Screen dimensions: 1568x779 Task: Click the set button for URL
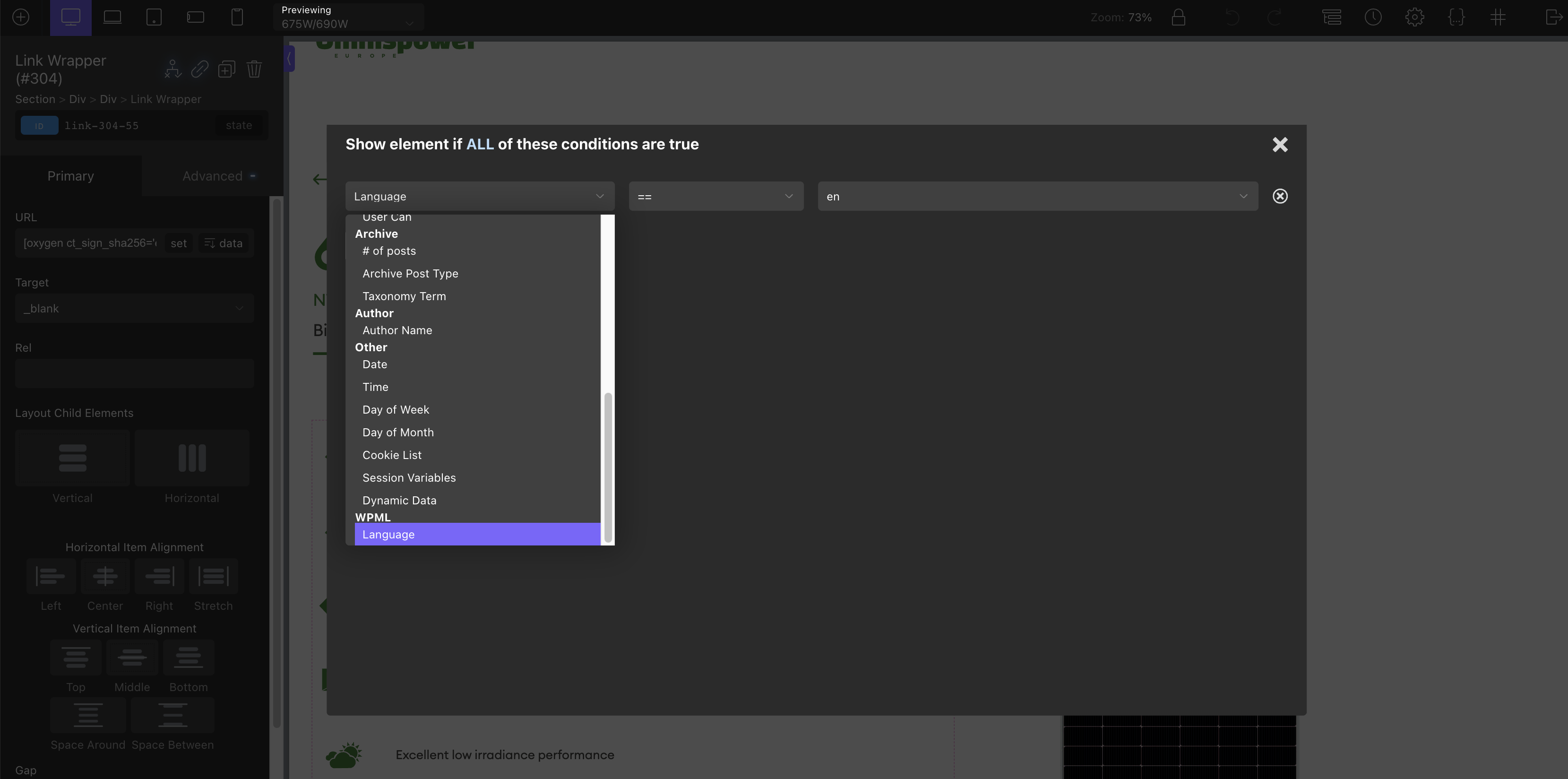coord(178,243)
